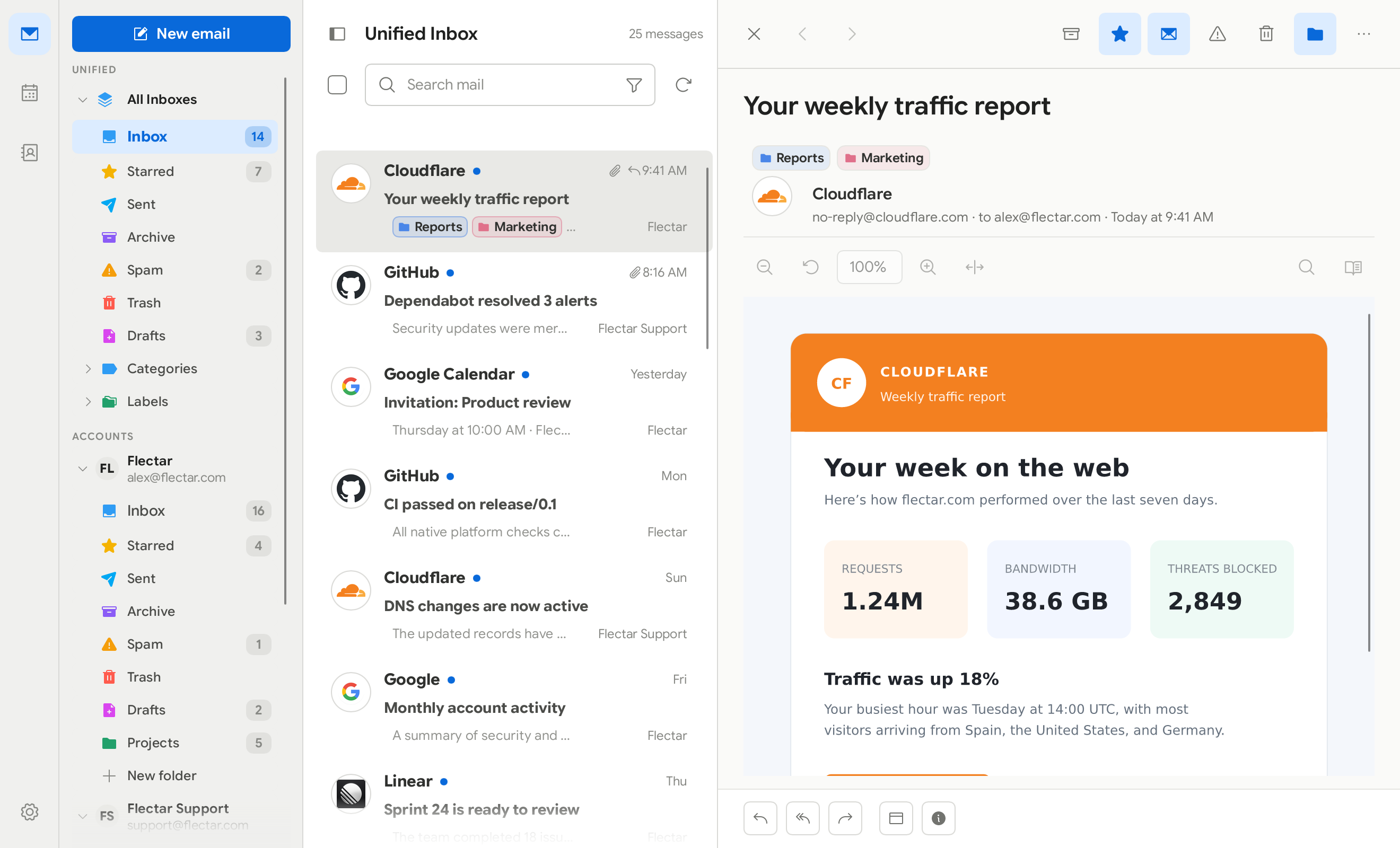The image size is (1400, 848).
Task: Open Settings gear in the left rail
Action: point(30,811)
